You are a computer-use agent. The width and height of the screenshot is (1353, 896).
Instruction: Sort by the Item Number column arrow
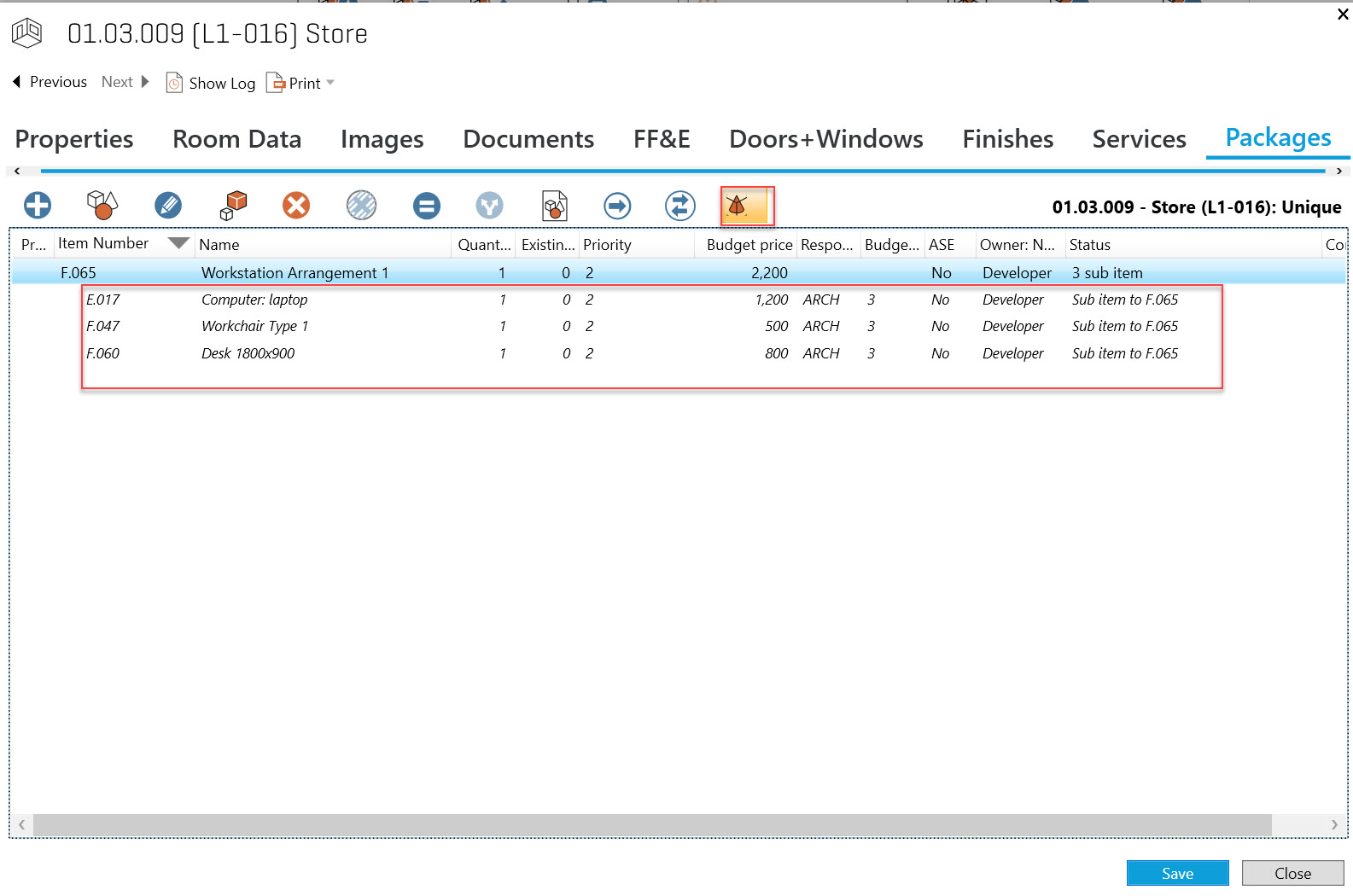coord(178,244)
